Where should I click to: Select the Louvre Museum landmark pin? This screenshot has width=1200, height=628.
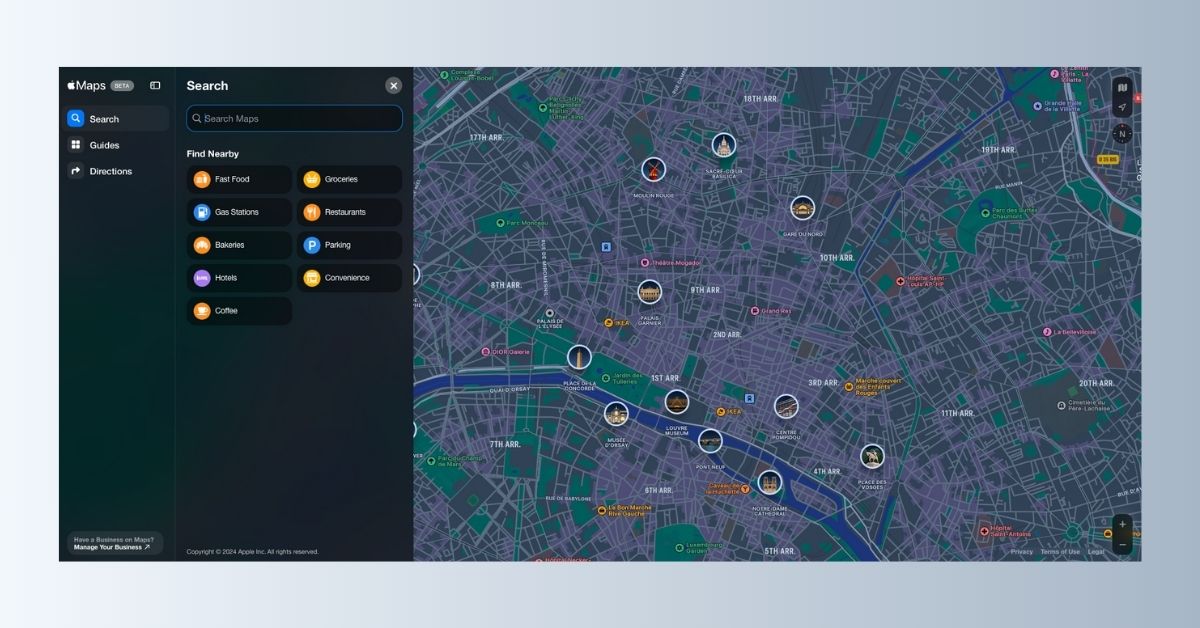click(x=677, y=402)
